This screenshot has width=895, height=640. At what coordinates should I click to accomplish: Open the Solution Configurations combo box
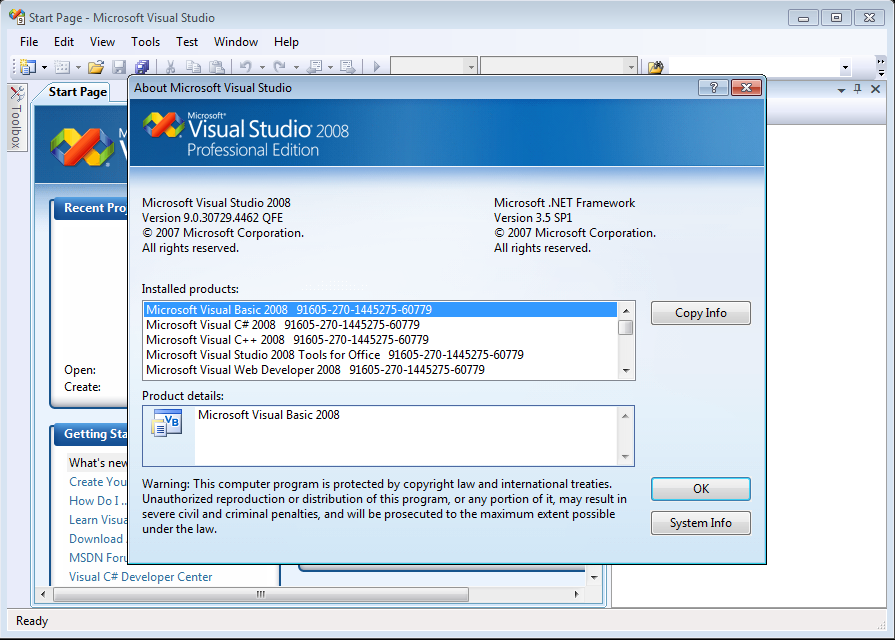pyautogui.click(x=434, y=67)
